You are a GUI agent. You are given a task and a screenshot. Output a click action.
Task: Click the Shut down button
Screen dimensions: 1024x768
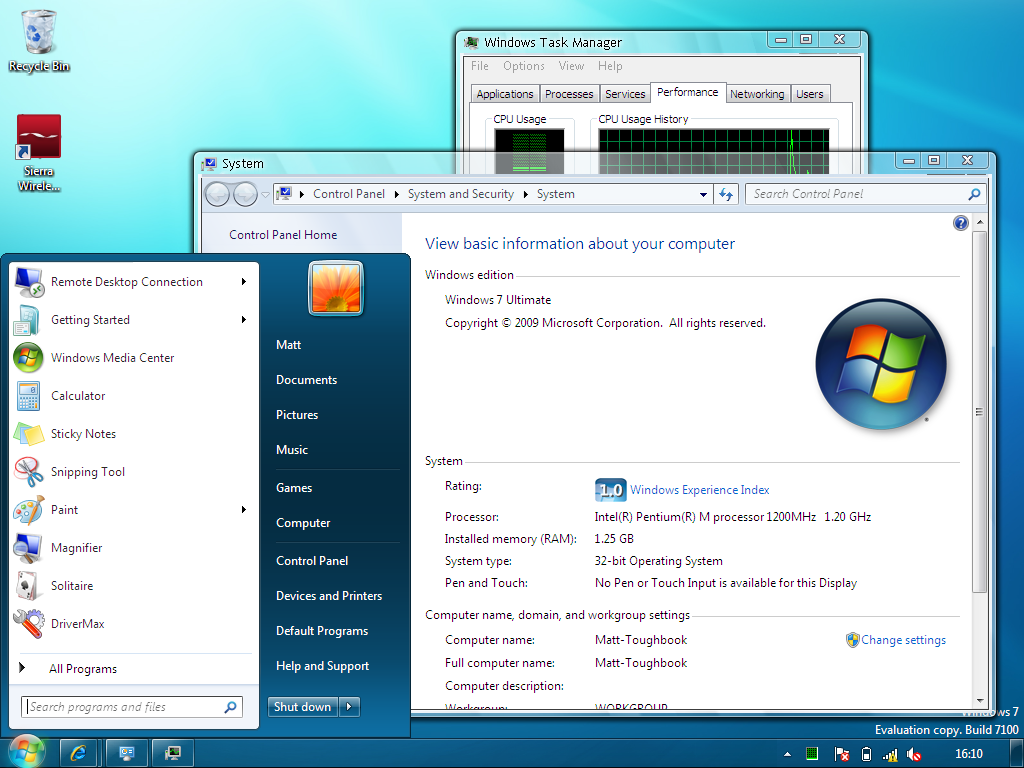click(x=302, y=707)
